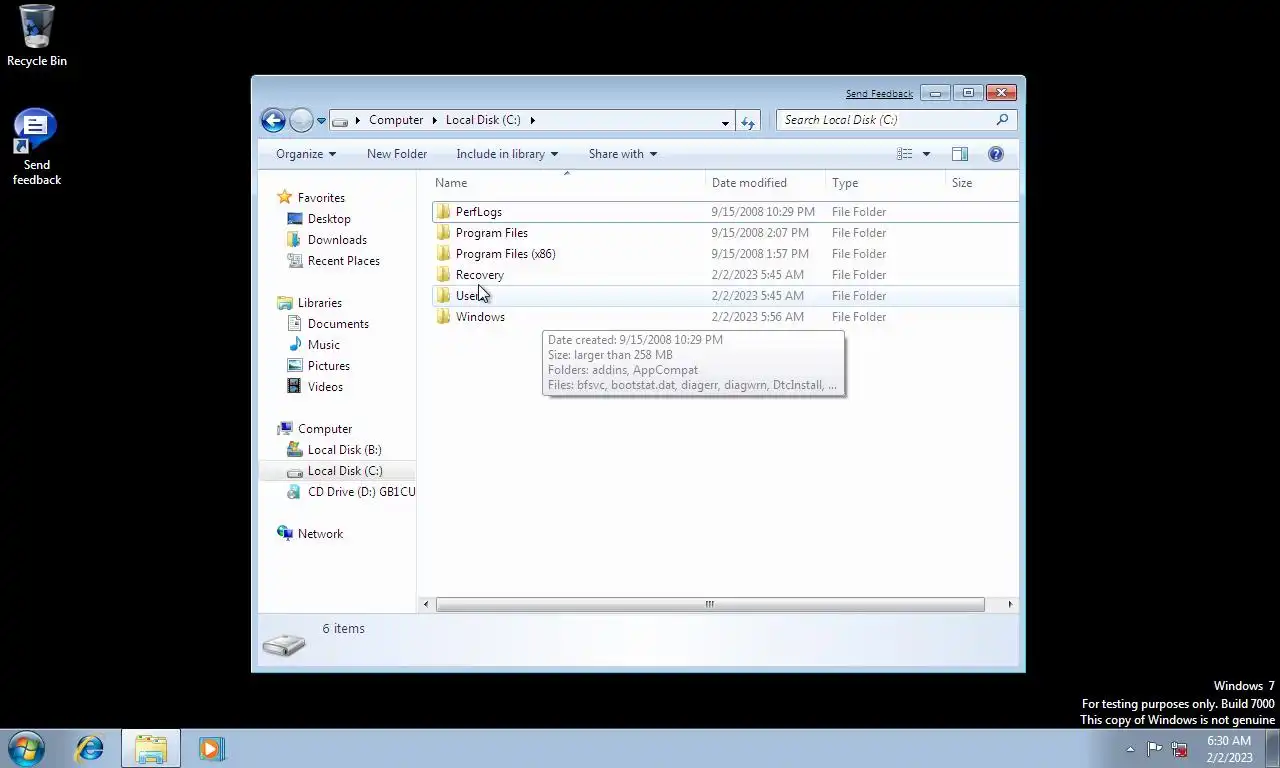Click the Windows Explorer taskbar button

tap(151, 748)
